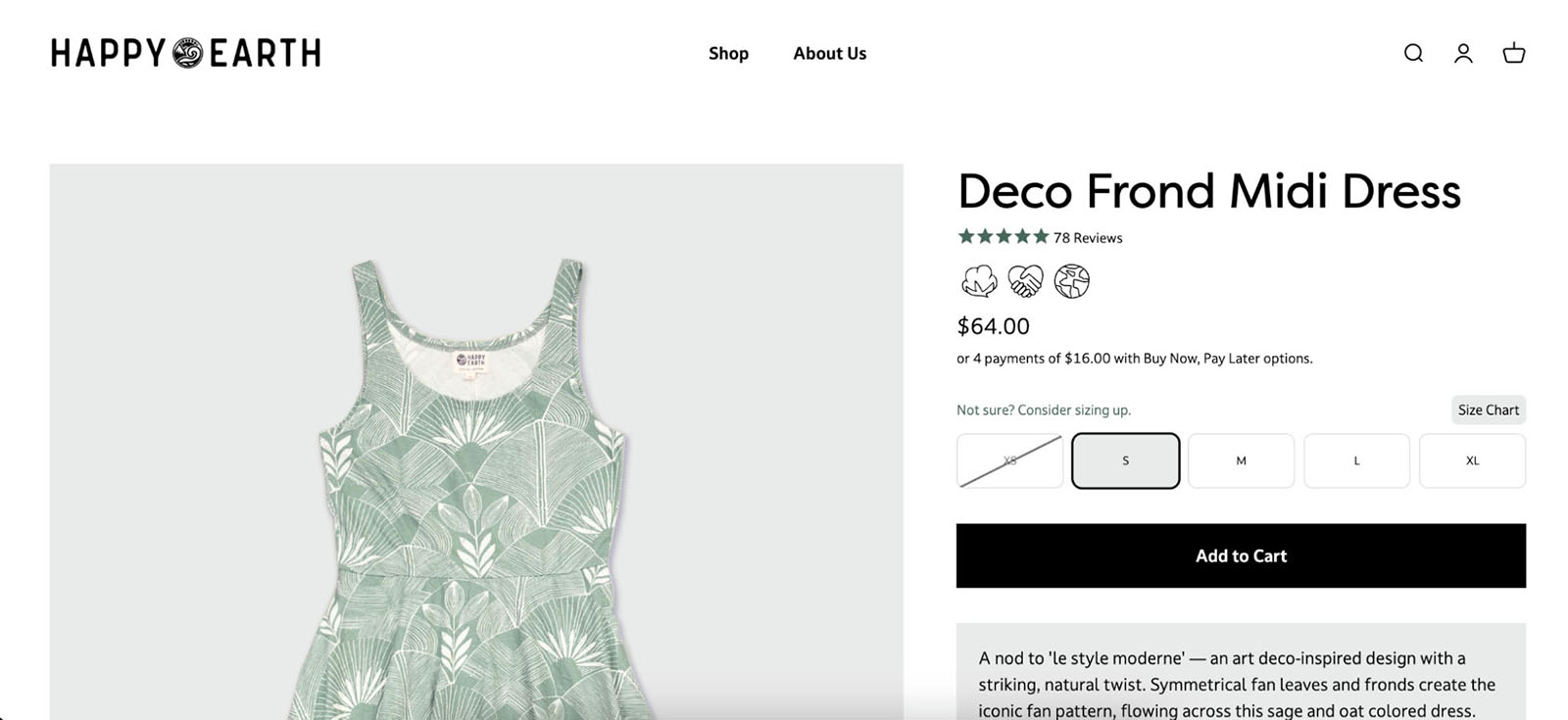The image size is (1568, 720).
Task: Click the globe earth badge icon
Action: [1072, 281]
